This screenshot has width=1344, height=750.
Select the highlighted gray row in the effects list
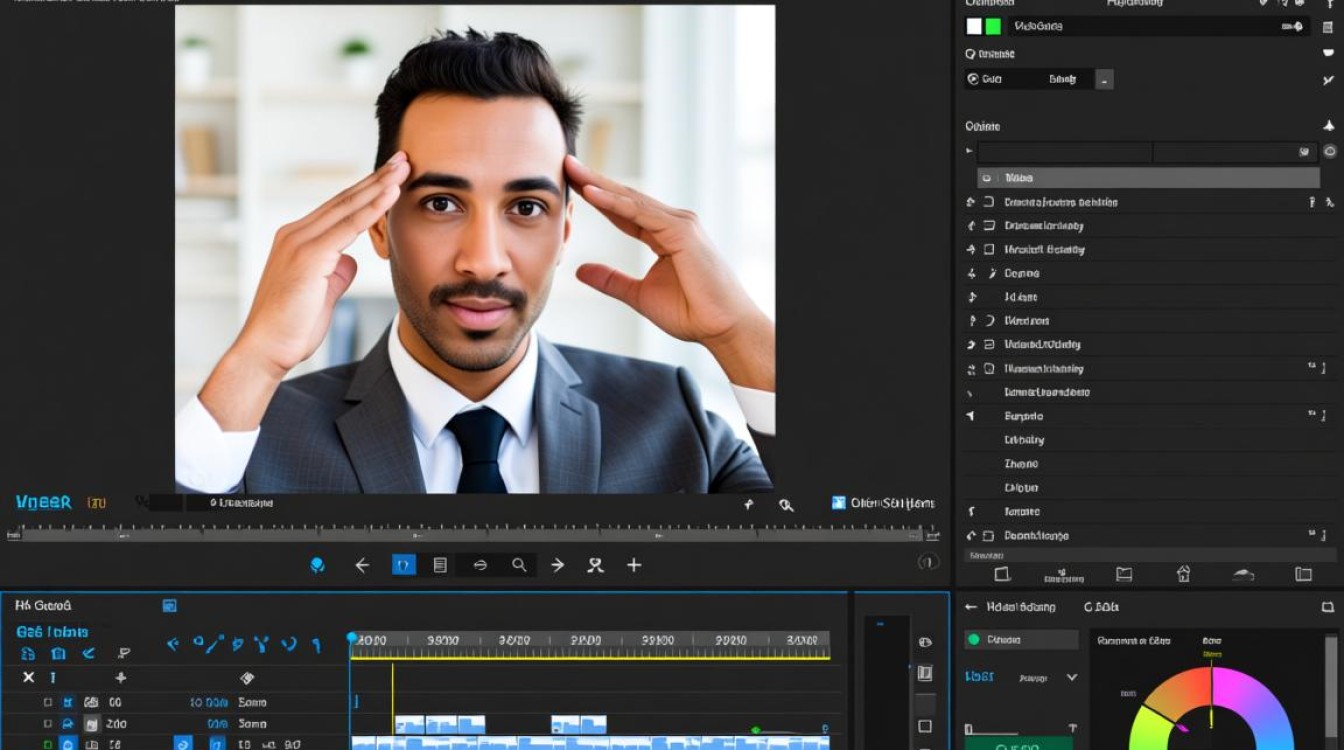click(x=1148, y=178)
